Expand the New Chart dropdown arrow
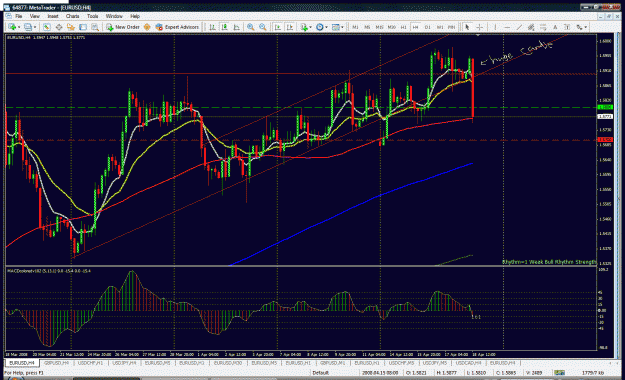Viewport: 625px width, 380px height. (x=19, y=27)
